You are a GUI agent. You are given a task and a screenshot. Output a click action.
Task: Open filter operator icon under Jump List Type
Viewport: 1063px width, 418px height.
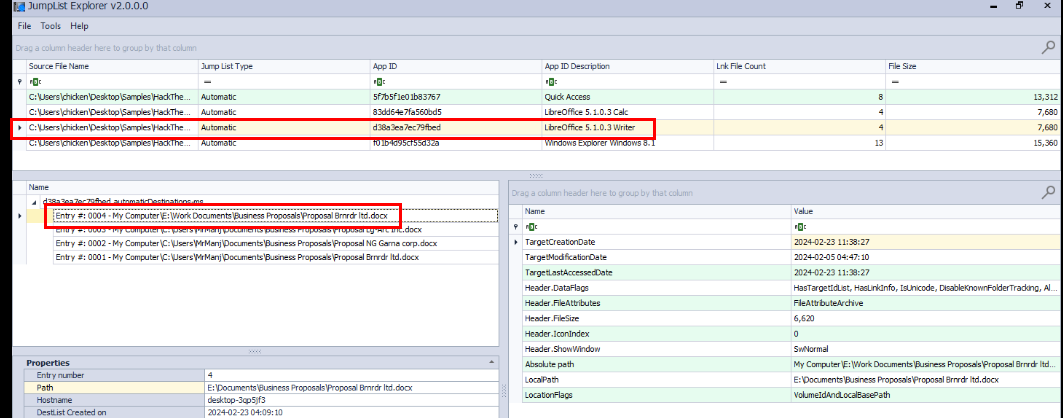[206, 81]
